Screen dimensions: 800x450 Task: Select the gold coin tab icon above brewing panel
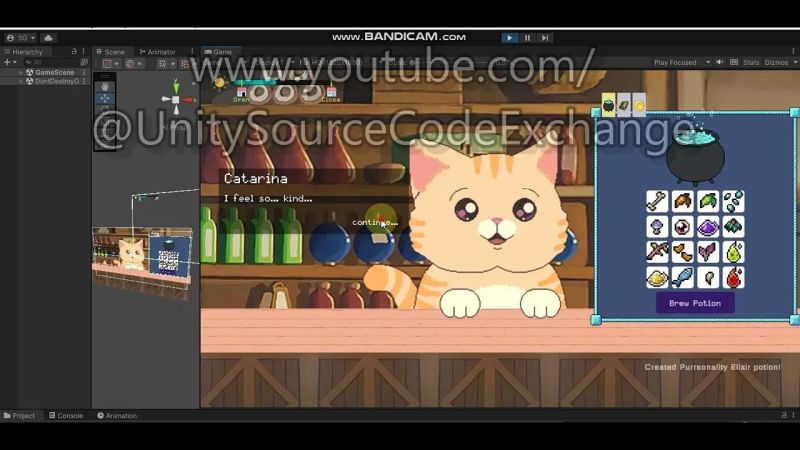click(639, 105)
